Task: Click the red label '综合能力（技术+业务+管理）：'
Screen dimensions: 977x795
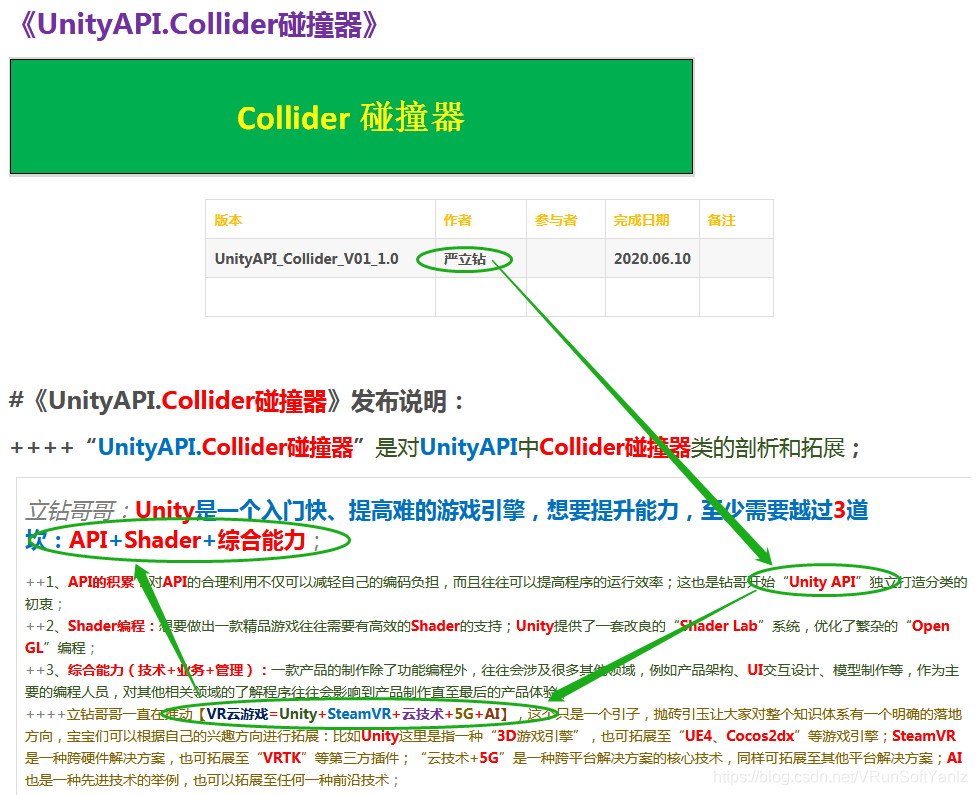Action: 168,670
